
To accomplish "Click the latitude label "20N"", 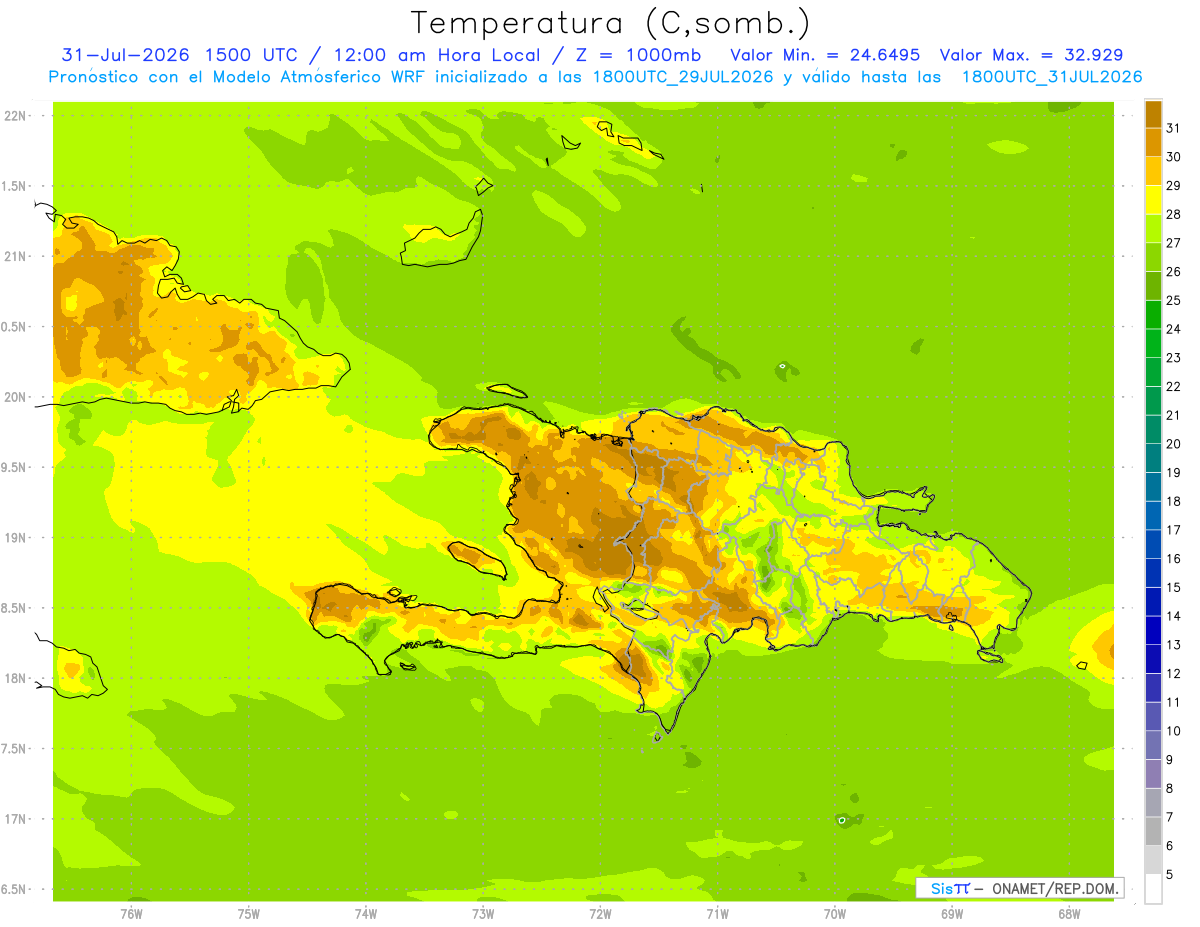I will [x=15, y=397].
